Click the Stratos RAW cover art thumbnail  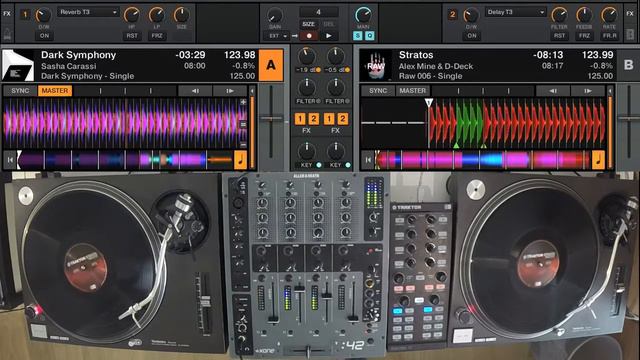[x=376, y=65]
